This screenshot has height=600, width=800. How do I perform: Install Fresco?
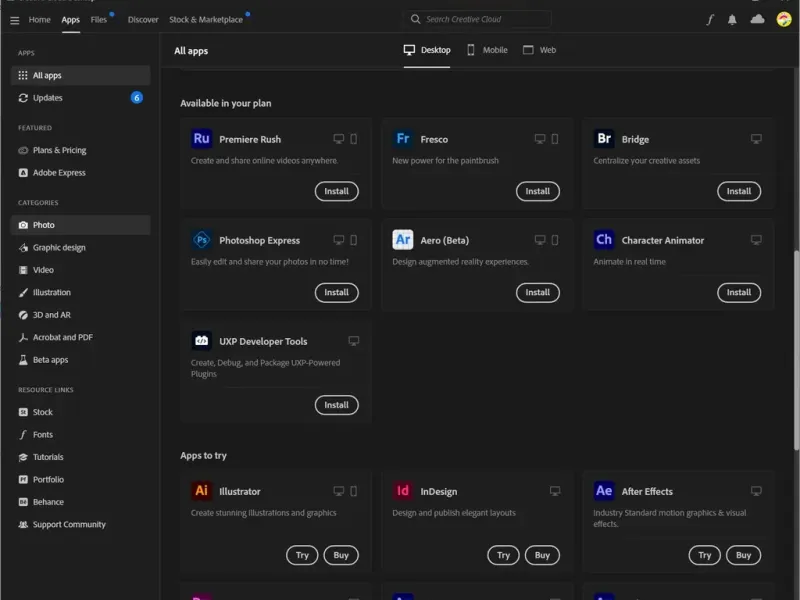537,191
